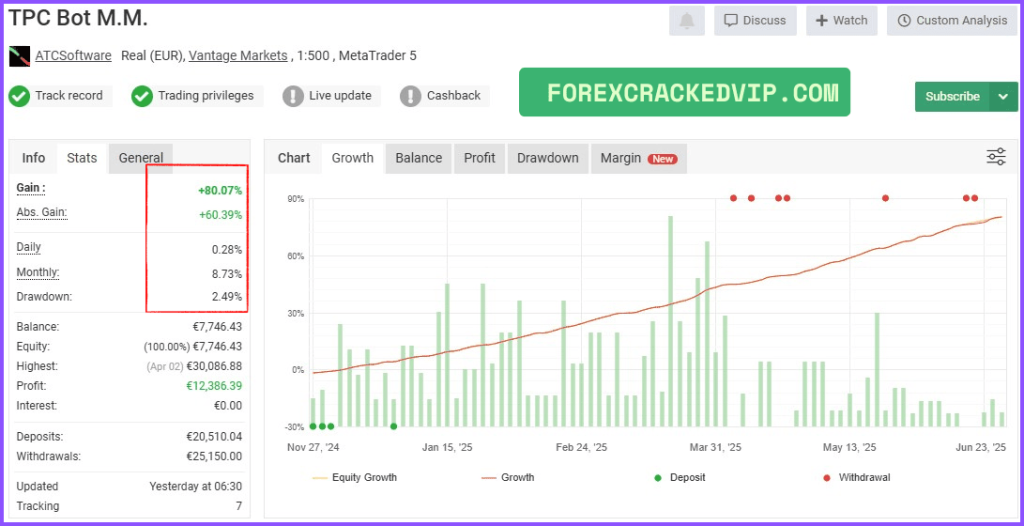This screenshot has width=1024, height=526.
Task: Click the TPC Bot M.M. title
Action: click(78, 18)
